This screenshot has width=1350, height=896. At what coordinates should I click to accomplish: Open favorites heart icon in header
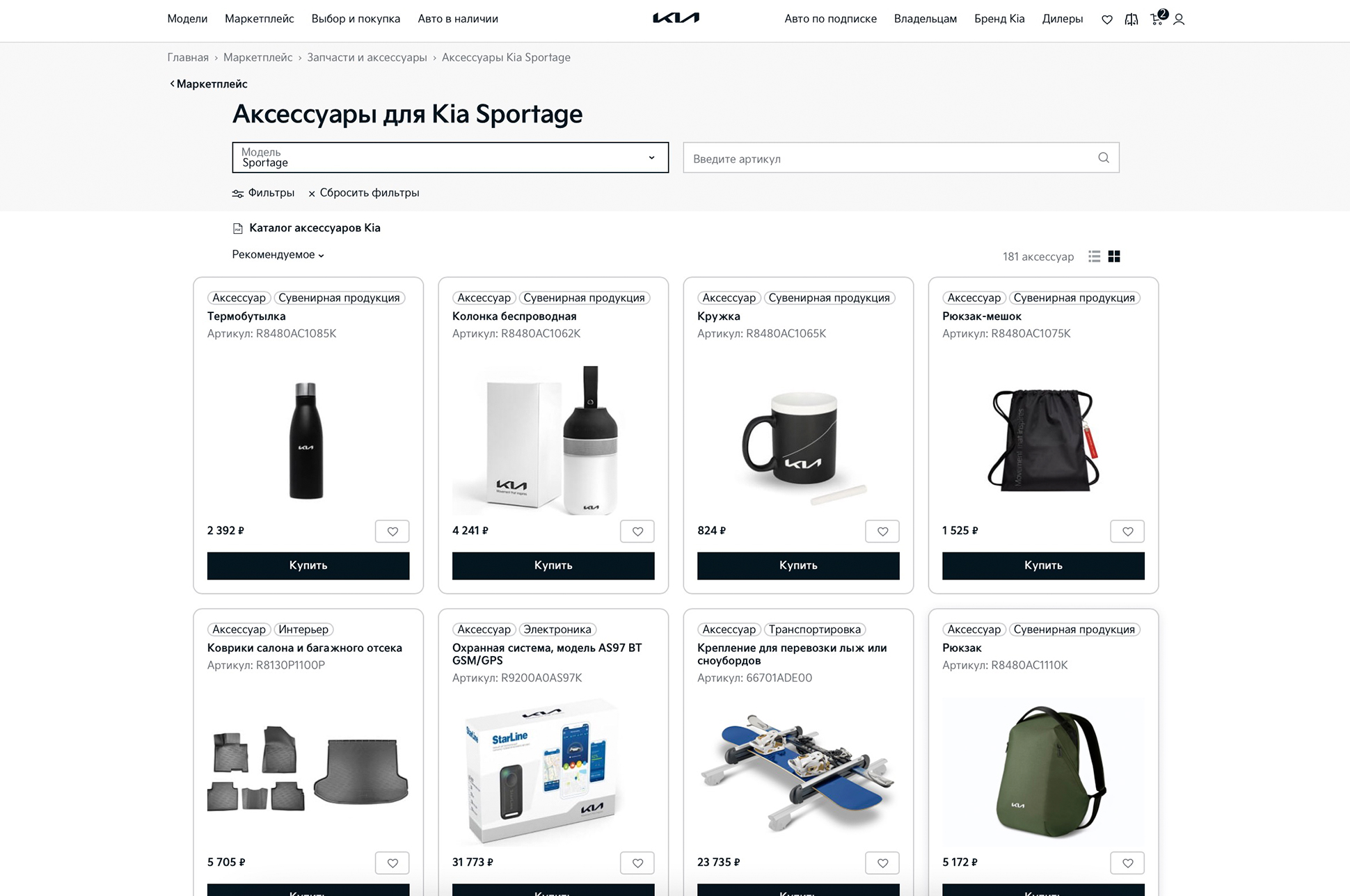1106,19
